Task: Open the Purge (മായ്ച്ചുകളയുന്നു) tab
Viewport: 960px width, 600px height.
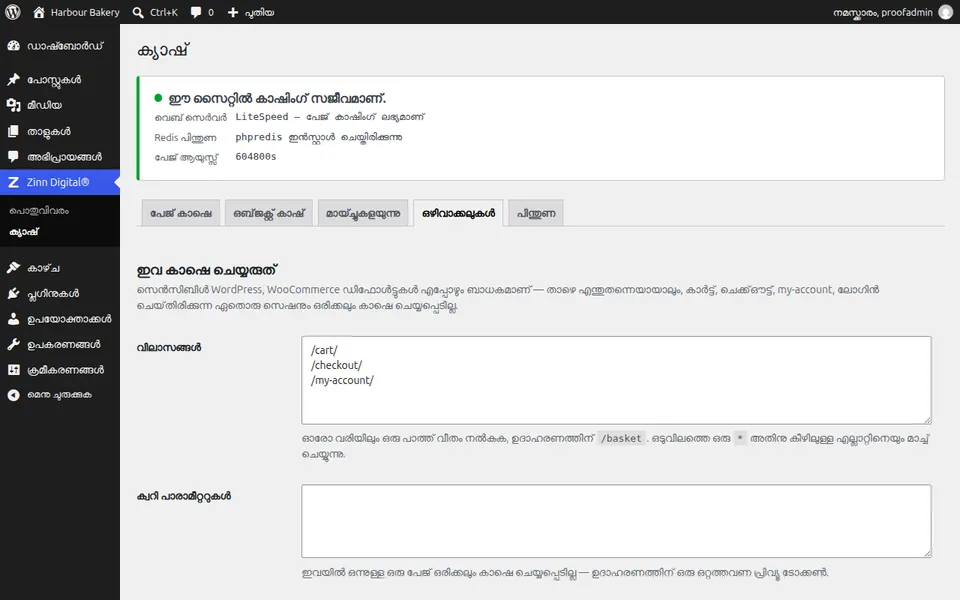Action: 363,213
